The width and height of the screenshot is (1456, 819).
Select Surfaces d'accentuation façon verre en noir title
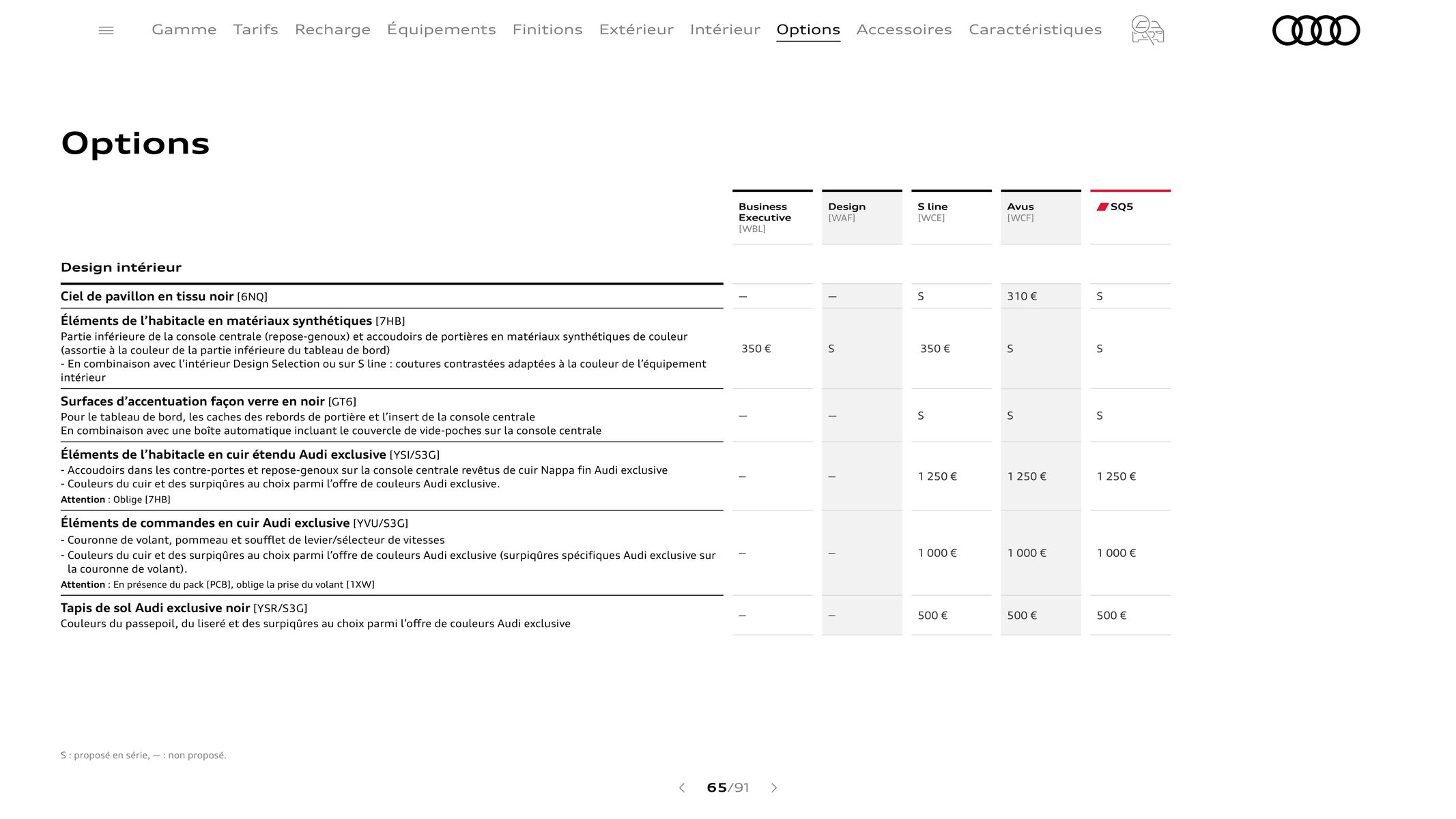[x=208, y=401]
